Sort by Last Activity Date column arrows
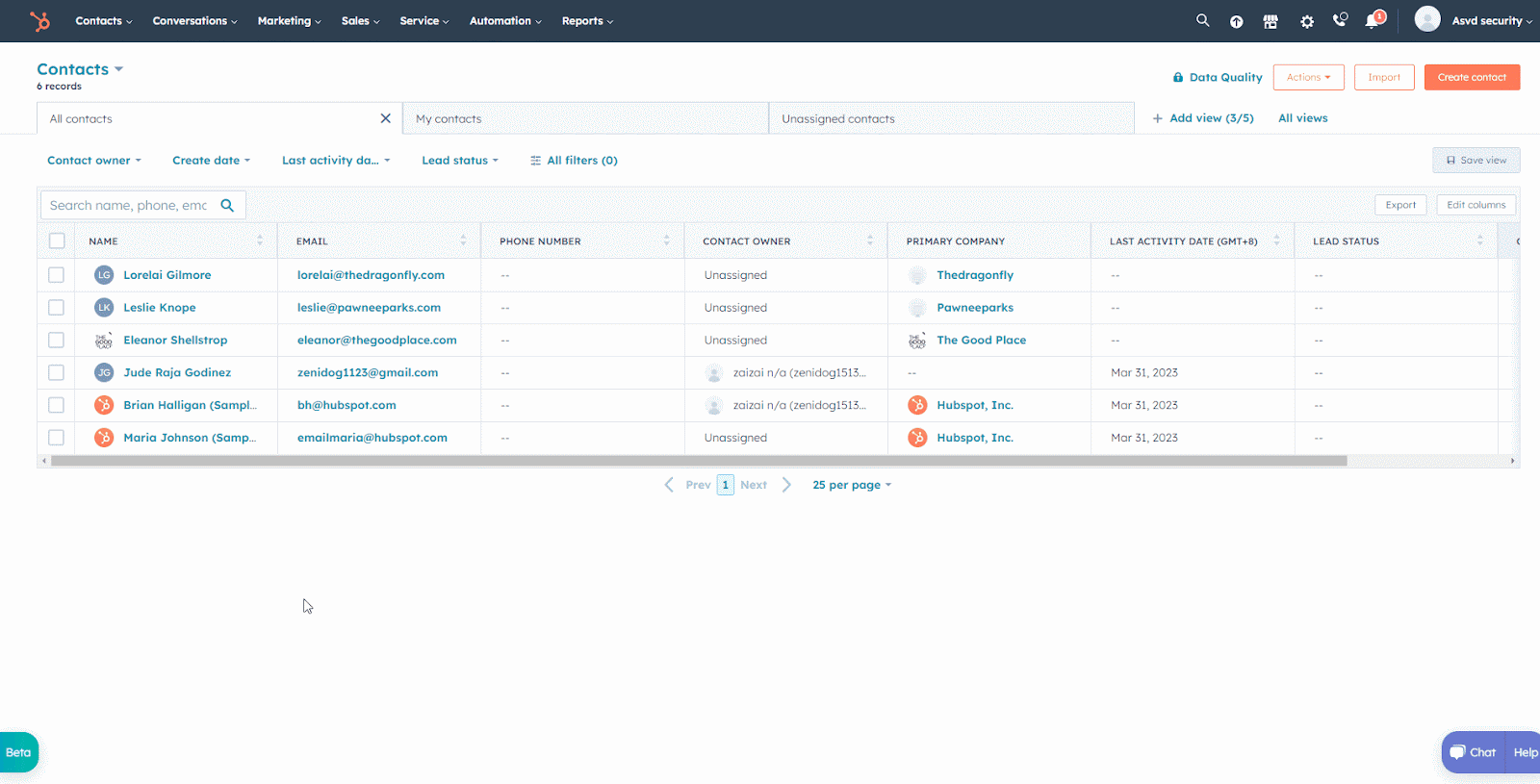Image resolution: width=1540 pixels, height=784 pixels. point(1276,240)
